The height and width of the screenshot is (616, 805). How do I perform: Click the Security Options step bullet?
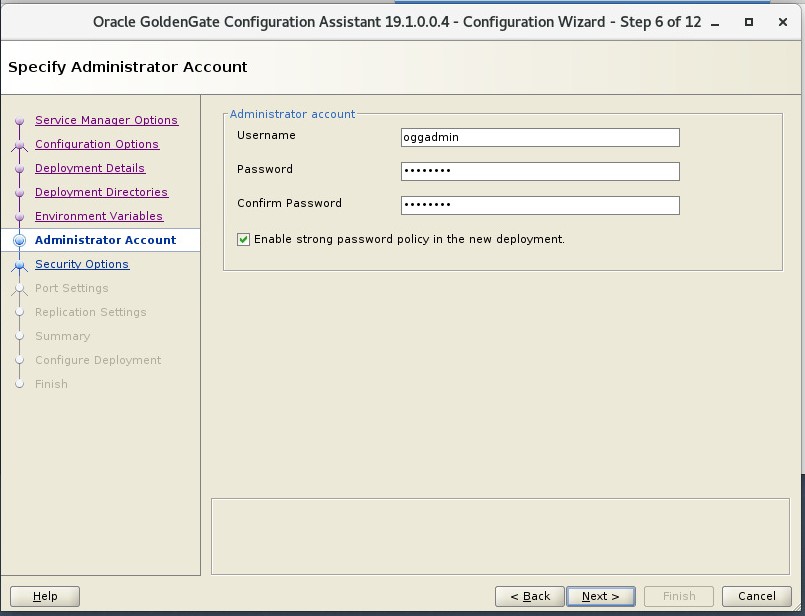pos(20,265)
